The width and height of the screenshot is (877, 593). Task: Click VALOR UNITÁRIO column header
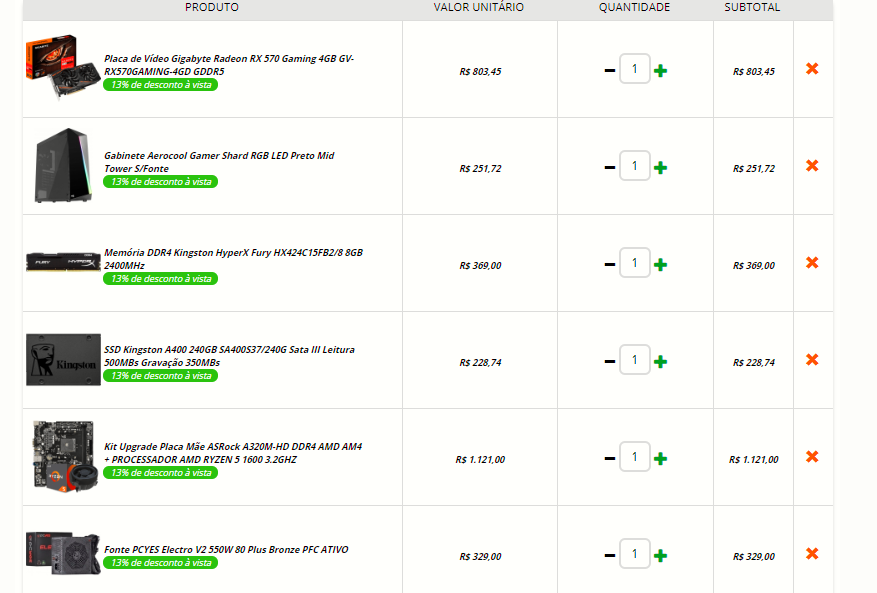[479, 7]
